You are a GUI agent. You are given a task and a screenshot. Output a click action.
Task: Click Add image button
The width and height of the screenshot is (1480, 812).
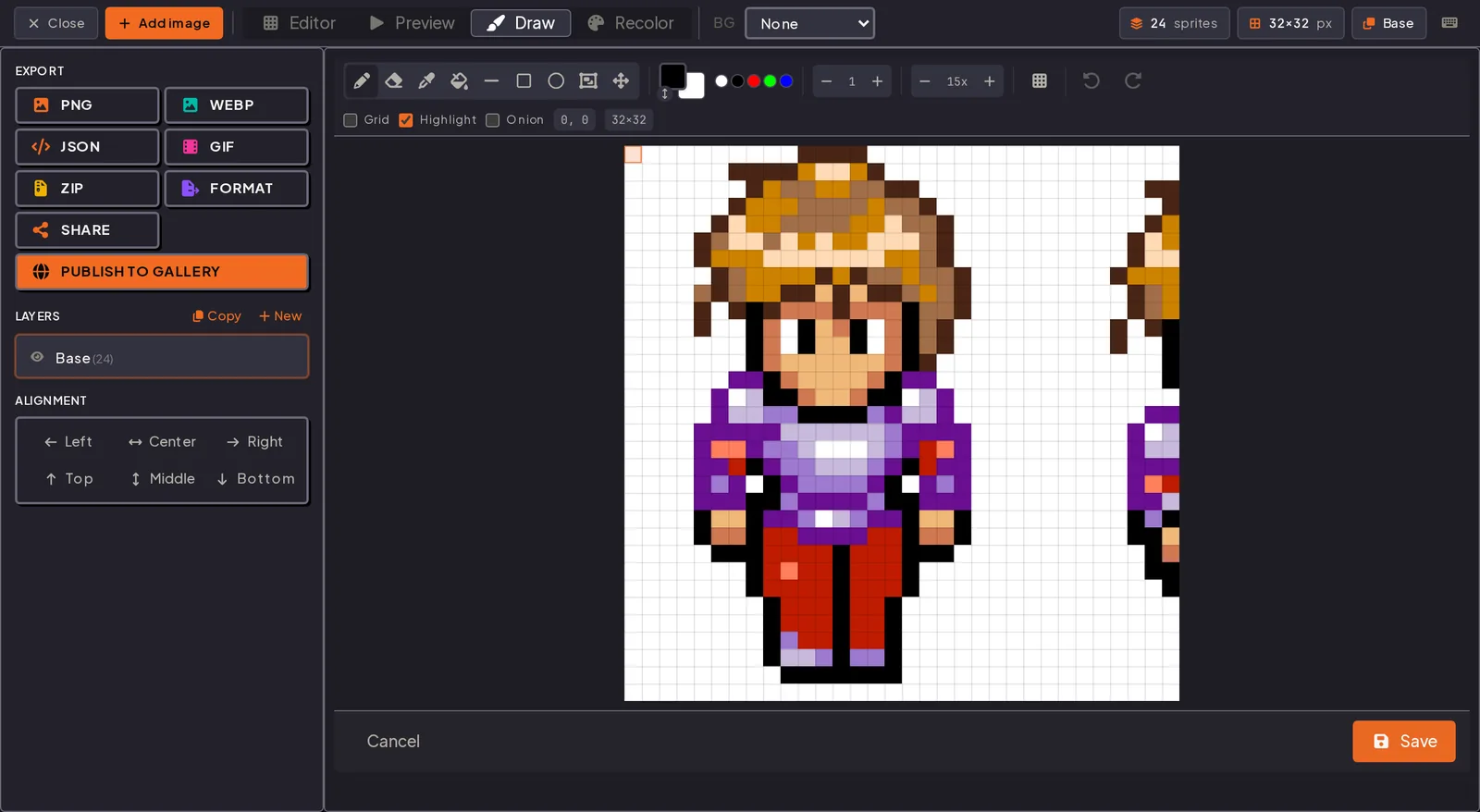click(164, 23)
